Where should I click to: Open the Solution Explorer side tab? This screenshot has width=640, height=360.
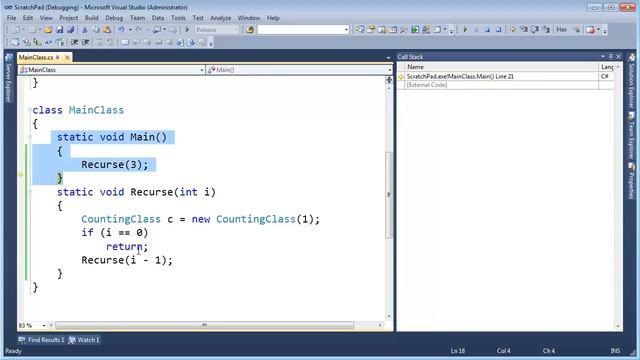click(x=632, y=80)
